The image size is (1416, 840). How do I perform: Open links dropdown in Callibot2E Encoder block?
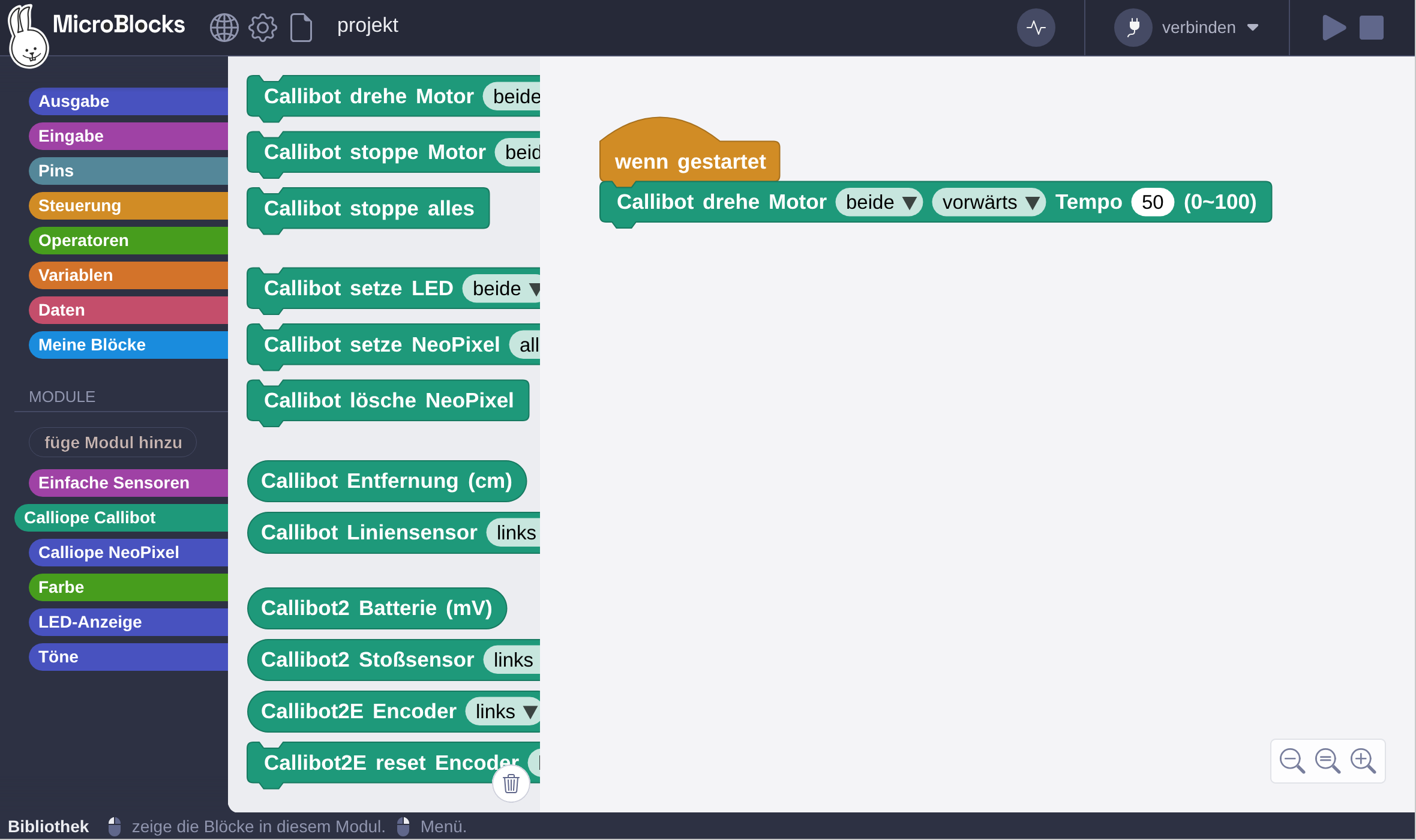tap(503, 712)
